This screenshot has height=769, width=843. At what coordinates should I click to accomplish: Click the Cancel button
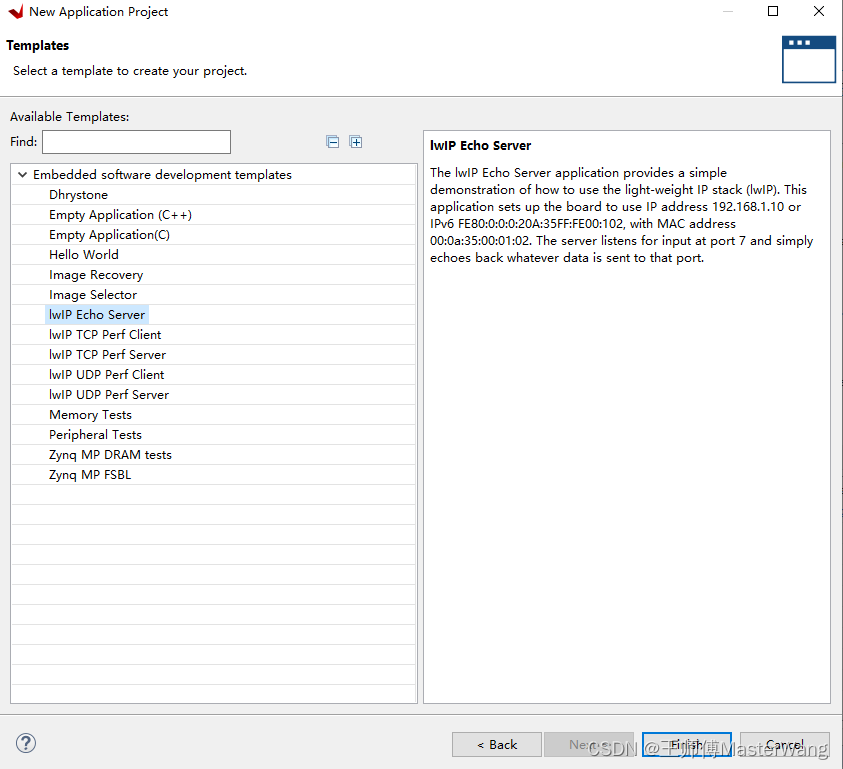[x=784, y=744]
